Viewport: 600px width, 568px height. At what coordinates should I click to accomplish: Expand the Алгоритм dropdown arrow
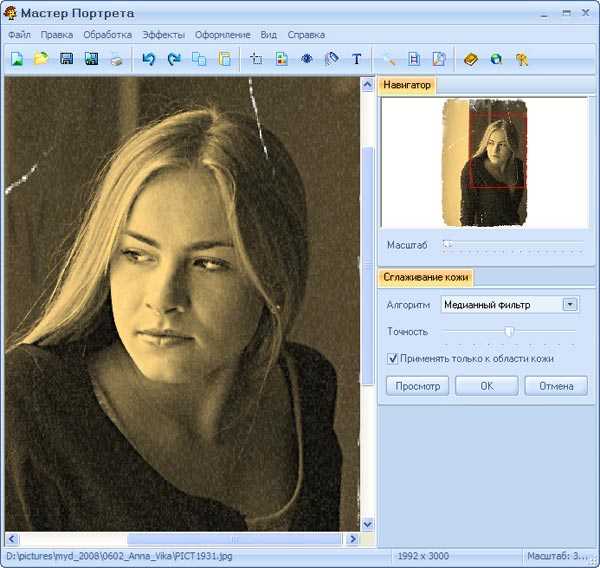pos(570,305)
